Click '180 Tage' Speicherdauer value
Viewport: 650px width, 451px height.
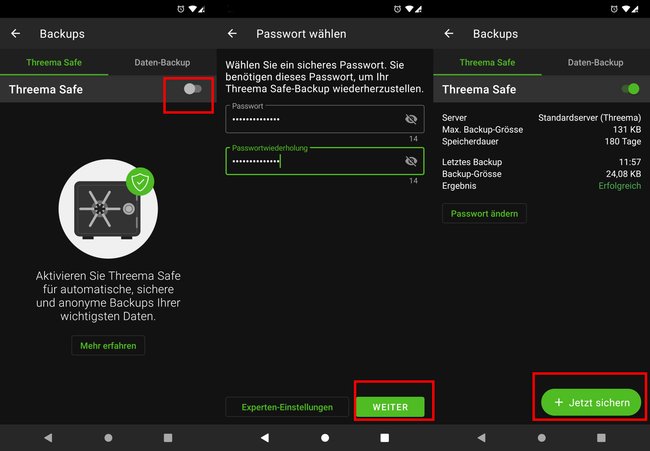click(x=623, y=141)
